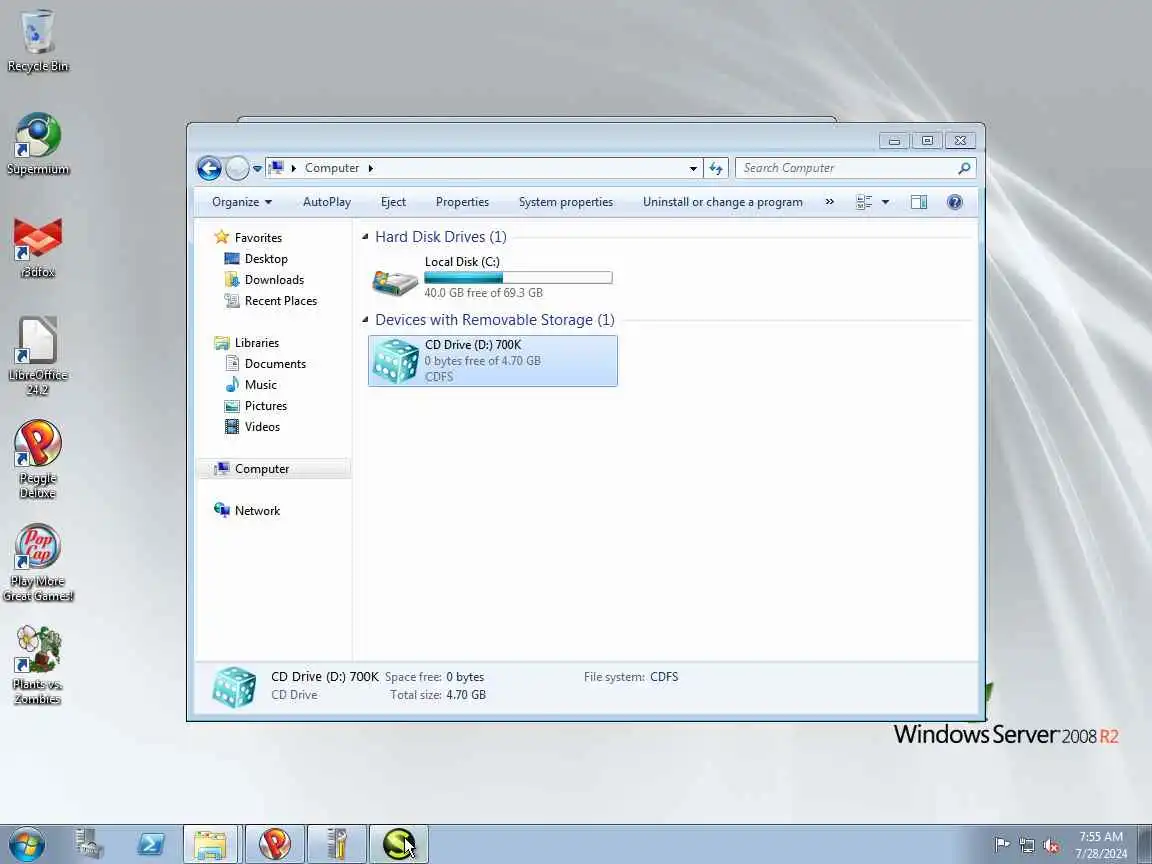Click the Local Disk (C:) usage bar
The image size is (1152, 864).
point(518,277)
